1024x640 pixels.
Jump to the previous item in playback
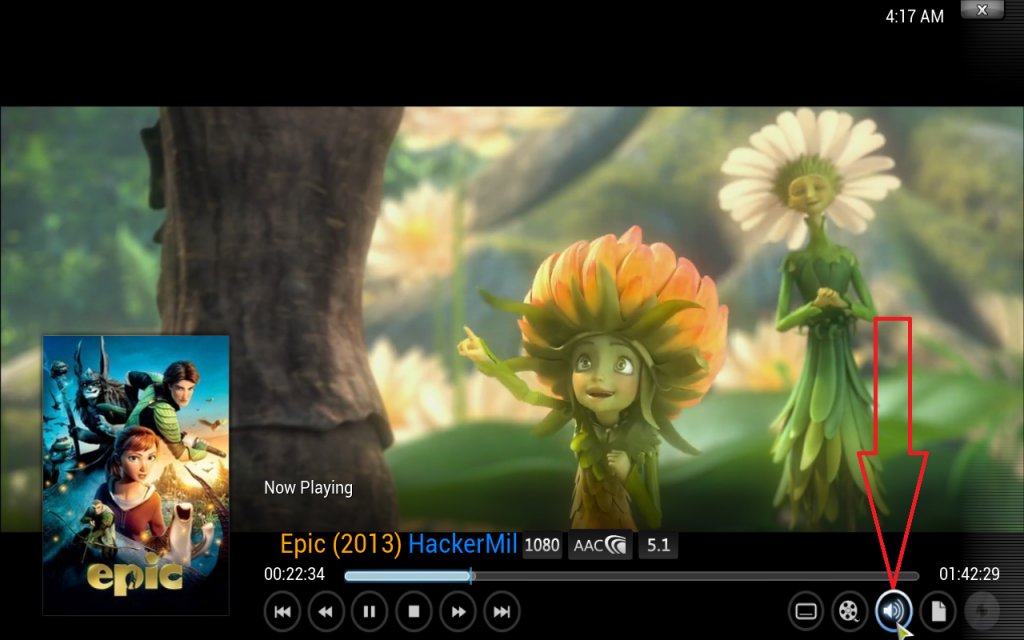[282, 612]
